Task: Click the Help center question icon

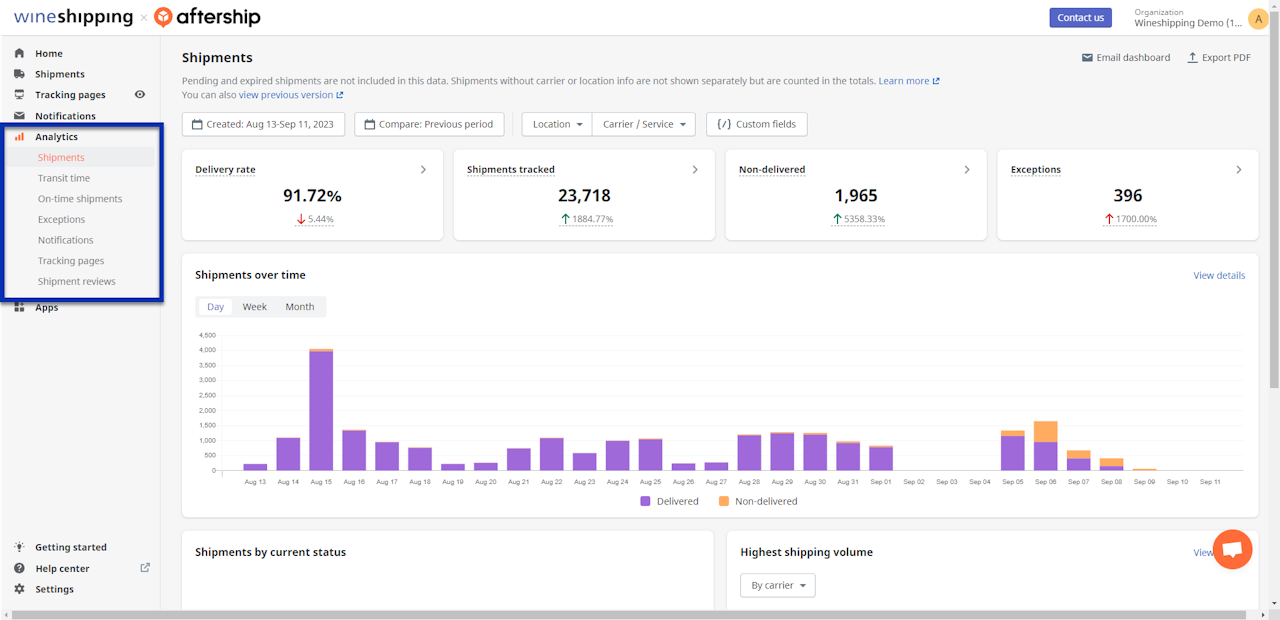Action: click(x=19, y=568)
